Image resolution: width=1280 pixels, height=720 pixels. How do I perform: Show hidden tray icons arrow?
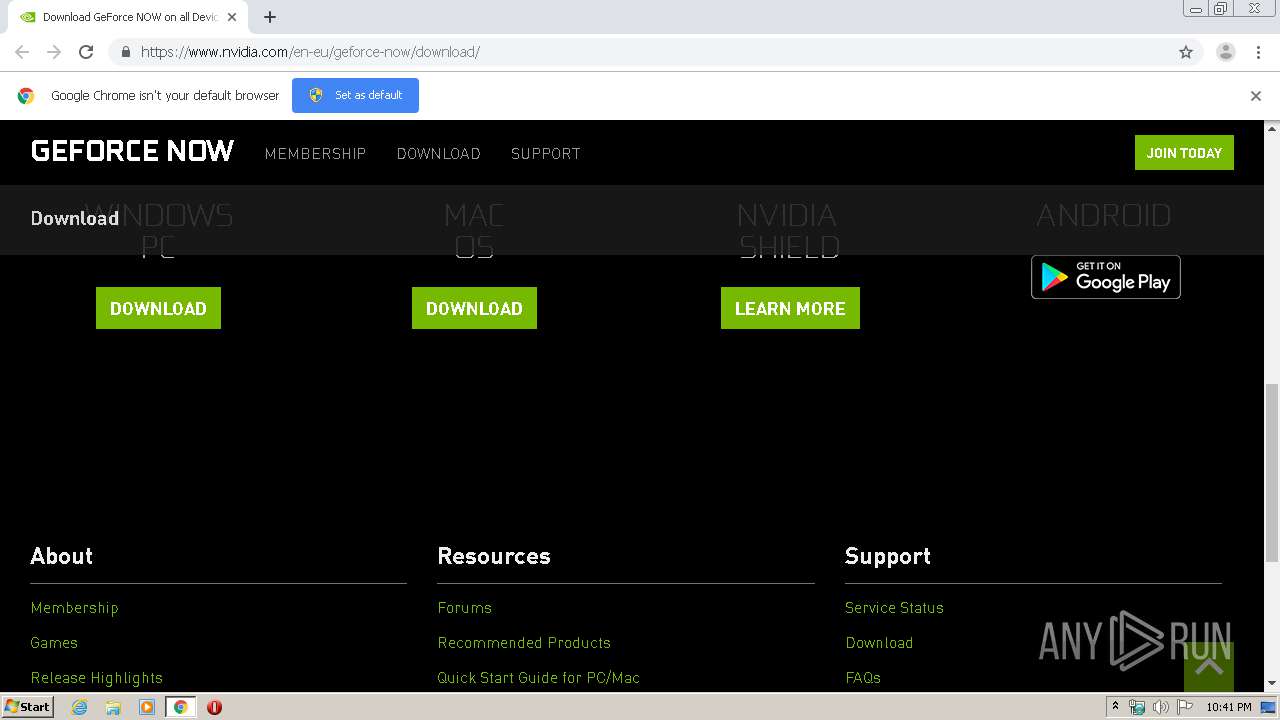click(x=1115, y=707)
